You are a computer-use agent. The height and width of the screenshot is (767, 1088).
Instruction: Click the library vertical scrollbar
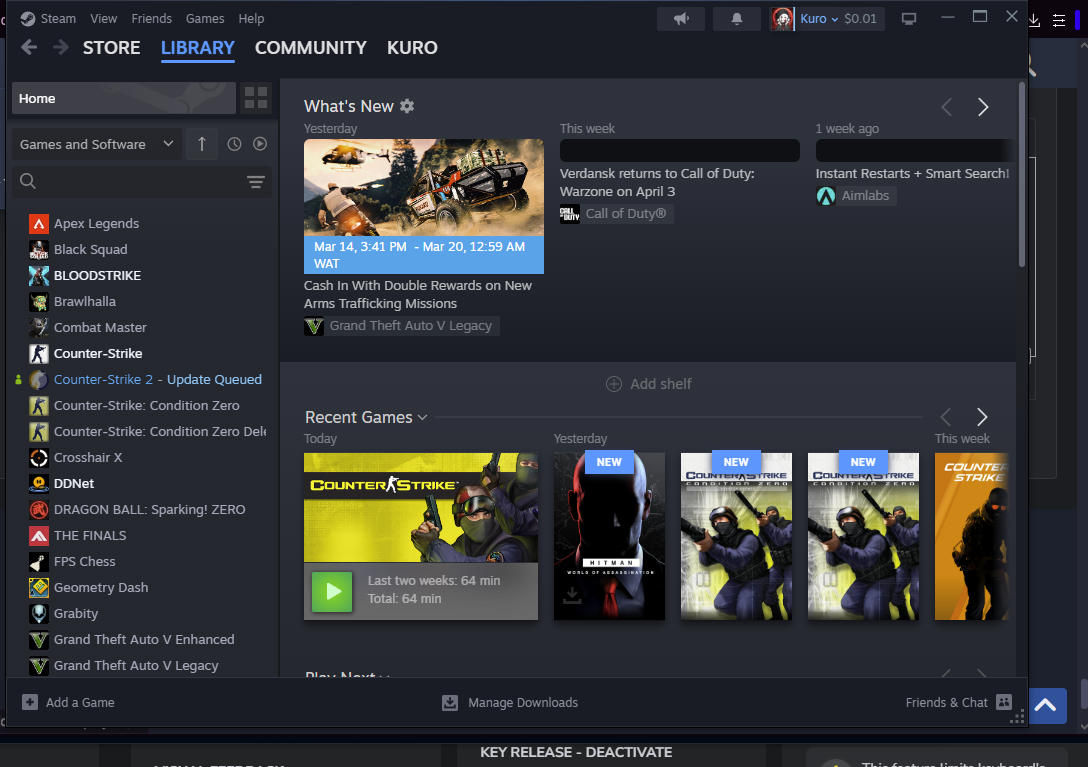1021,175
